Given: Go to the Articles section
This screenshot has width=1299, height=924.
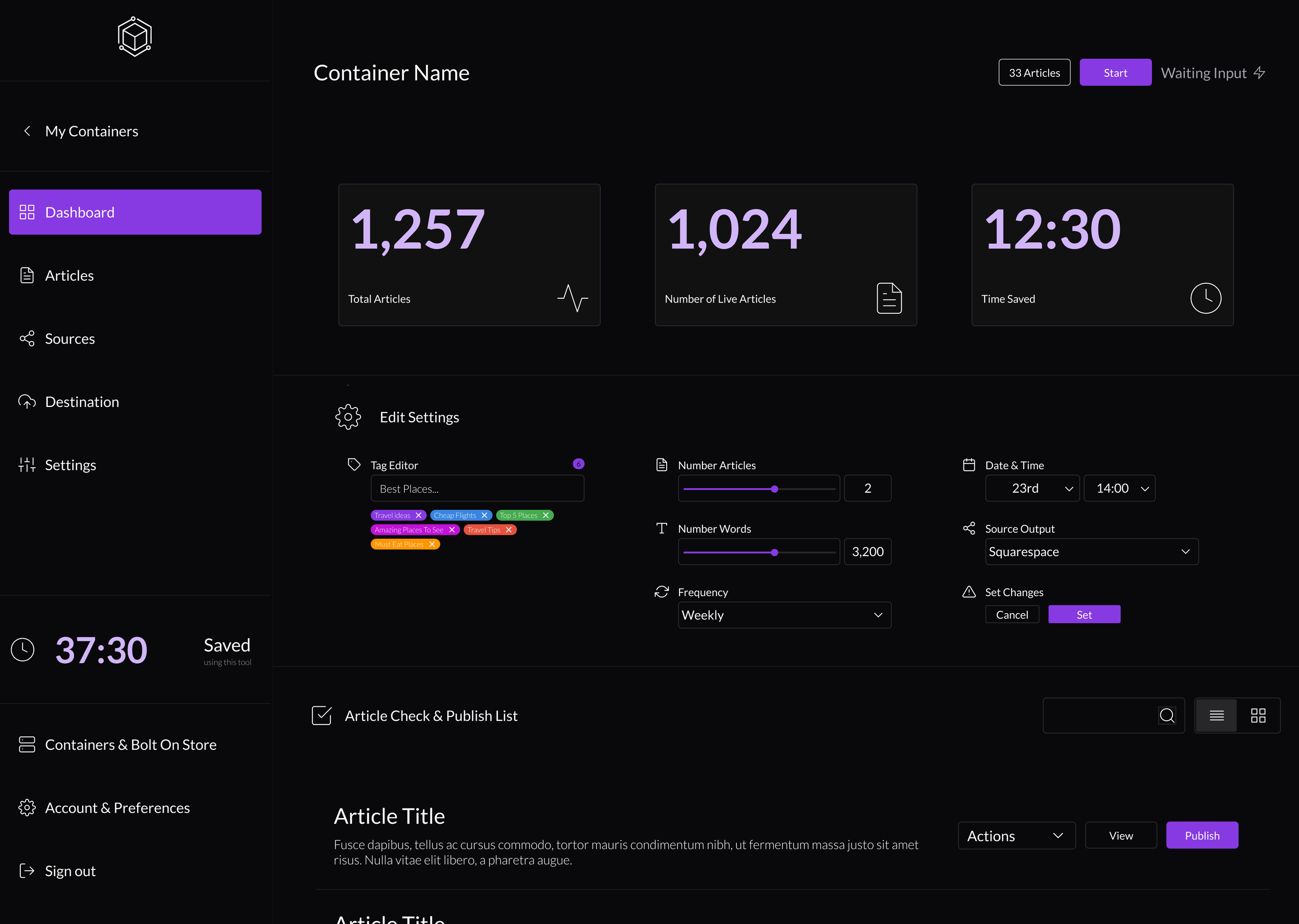Looking at the screenshot, I should click(x=70, y=275).
